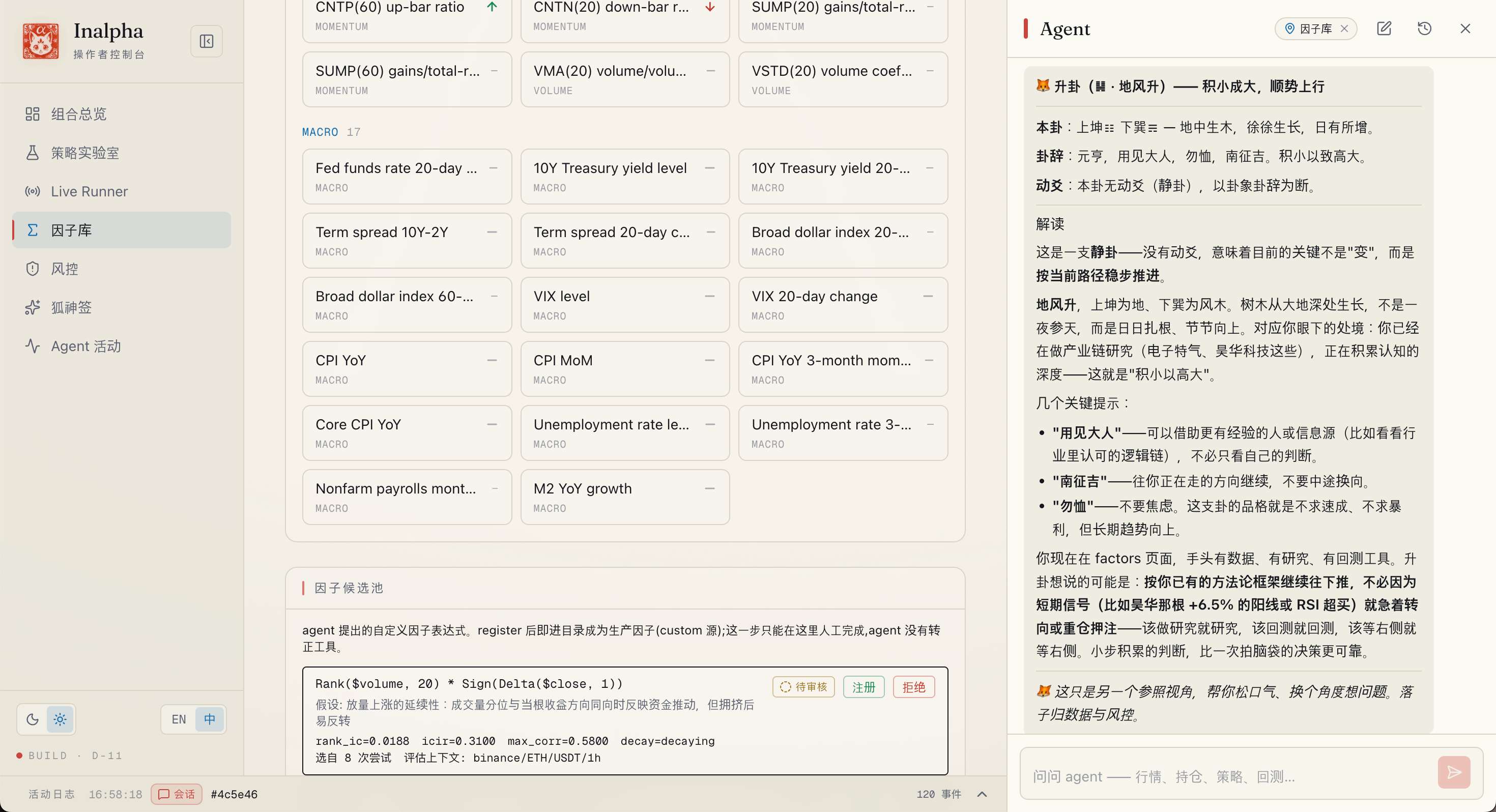This screenshot has width=1496, height=812.
Task: Collapse the sidebar with the panel icon
Action: [x=206, y=41]
